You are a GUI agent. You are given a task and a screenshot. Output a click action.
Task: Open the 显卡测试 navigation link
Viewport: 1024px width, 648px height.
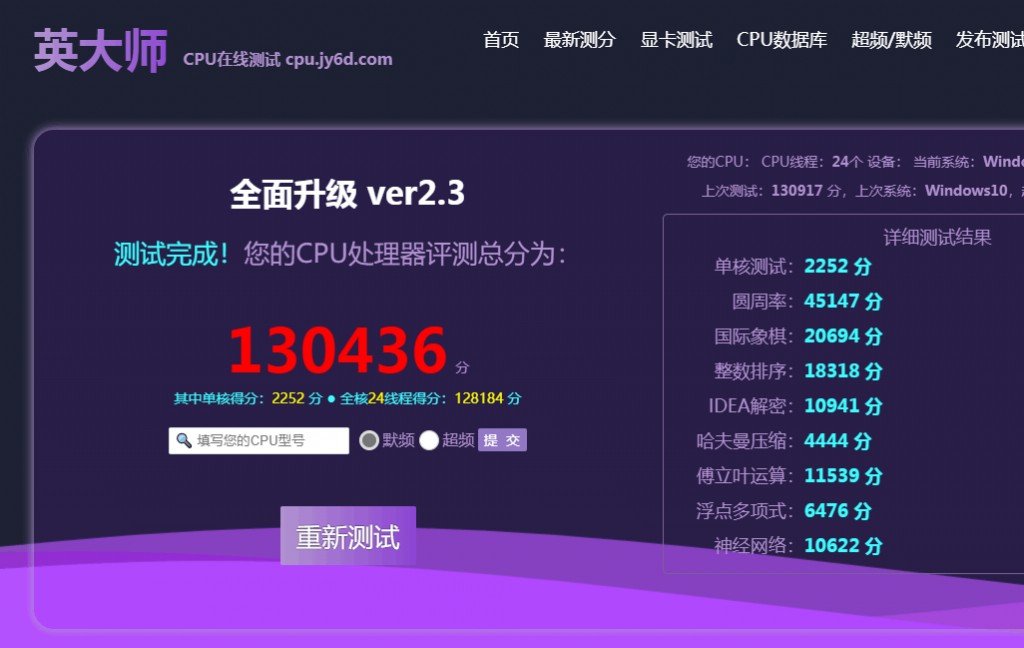tap(676, 40)
